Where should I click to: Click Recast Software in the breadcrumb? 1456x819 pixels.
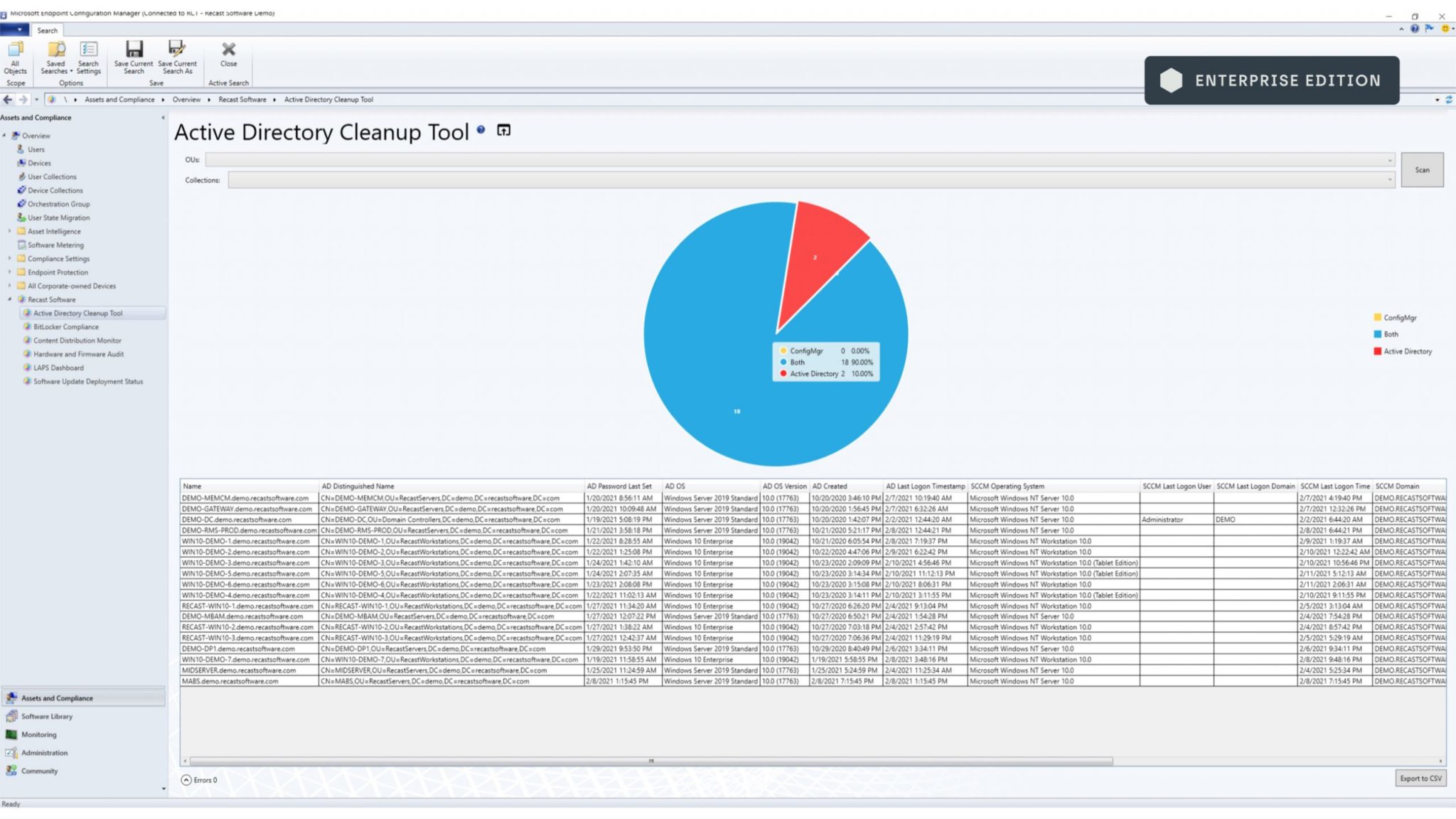[242, 100]
